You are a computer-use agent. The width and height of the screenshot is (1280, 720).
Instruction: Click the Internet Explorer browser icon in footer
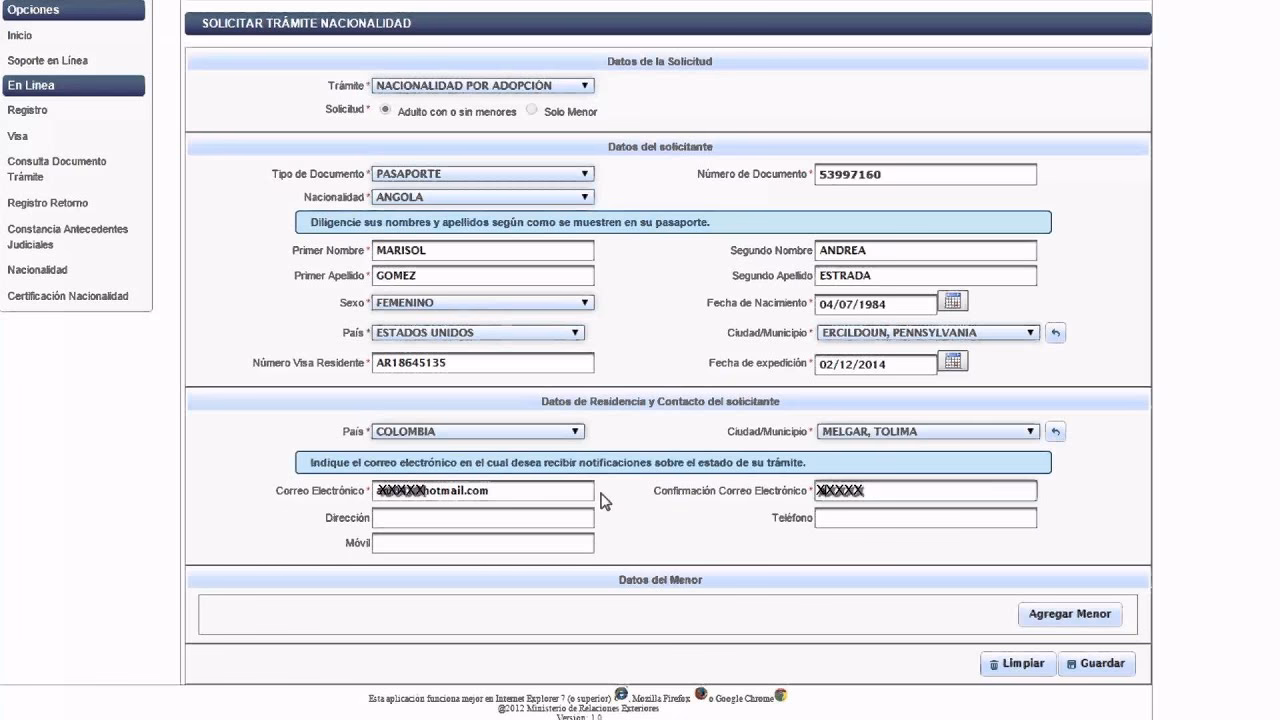pos(621,694)
